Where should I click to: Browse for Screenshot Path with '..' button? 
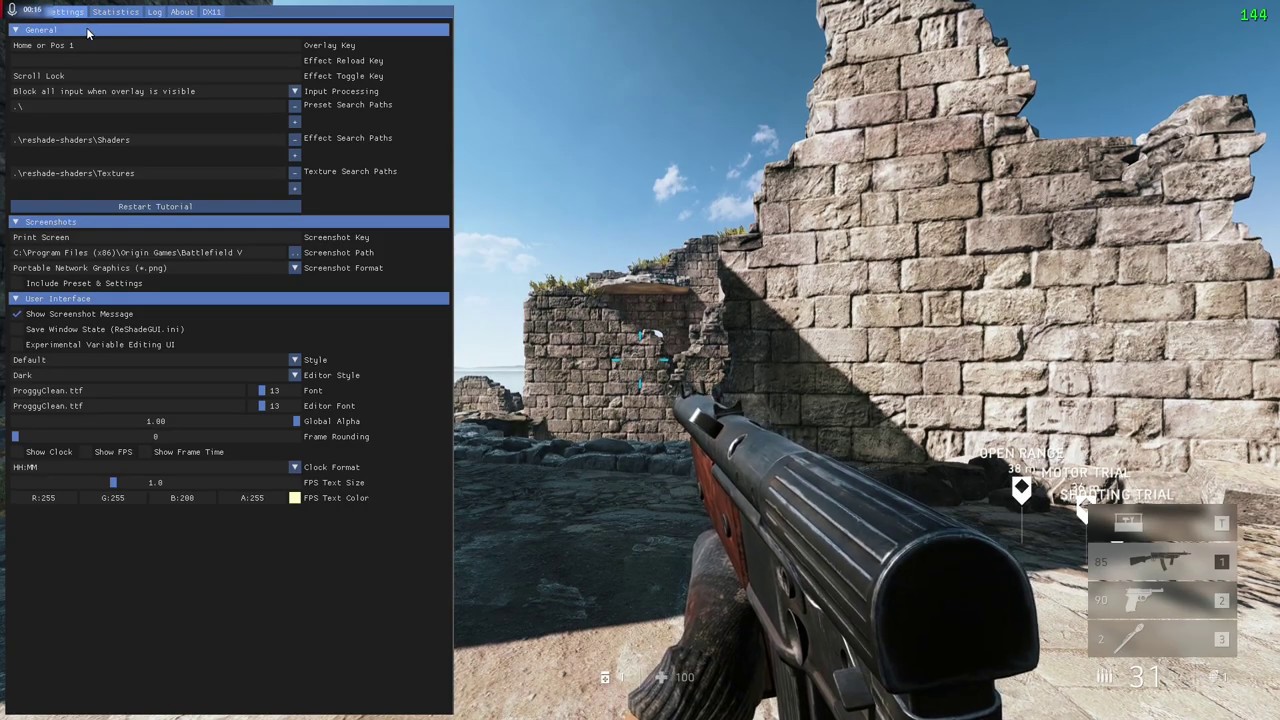coord(294,253)
